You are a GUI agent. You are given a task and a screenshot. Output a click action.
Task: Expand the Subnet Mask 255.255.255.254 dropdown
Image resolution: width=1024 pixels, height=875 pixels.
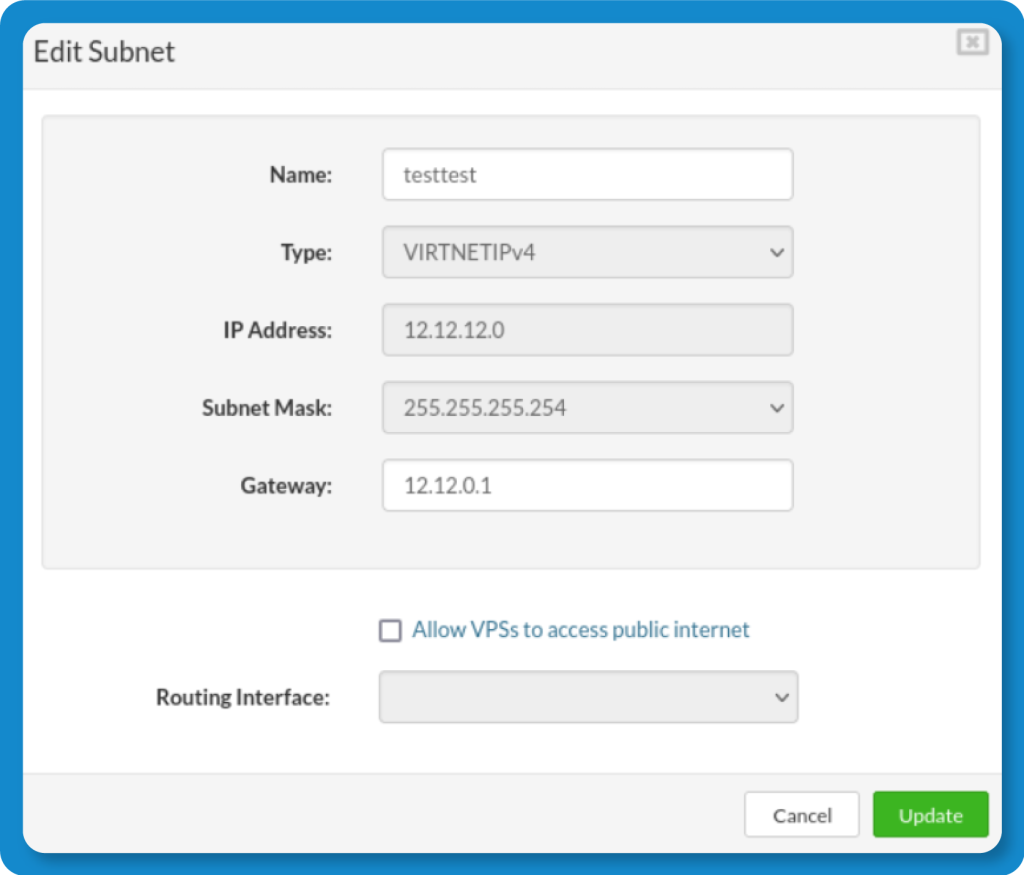tap(587, 407)
